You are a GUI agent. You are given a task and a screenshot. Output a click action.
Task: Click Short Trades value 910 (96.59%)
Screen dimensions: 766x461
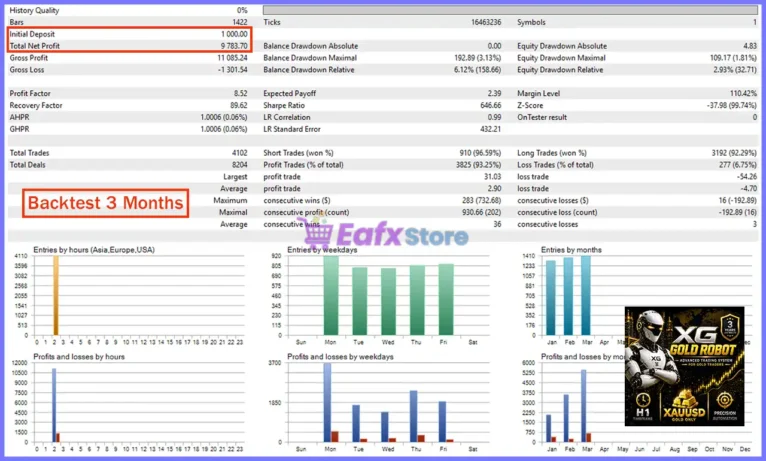[481, 153]
